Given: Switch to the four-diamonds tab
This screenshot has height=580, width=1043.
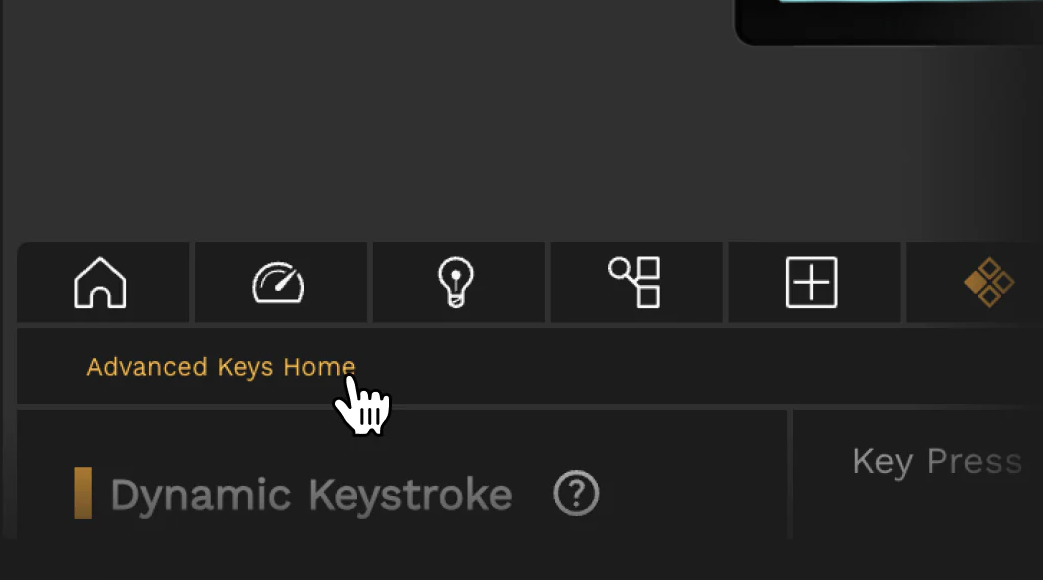Looking at the screenshot, I should pos(974,283).
